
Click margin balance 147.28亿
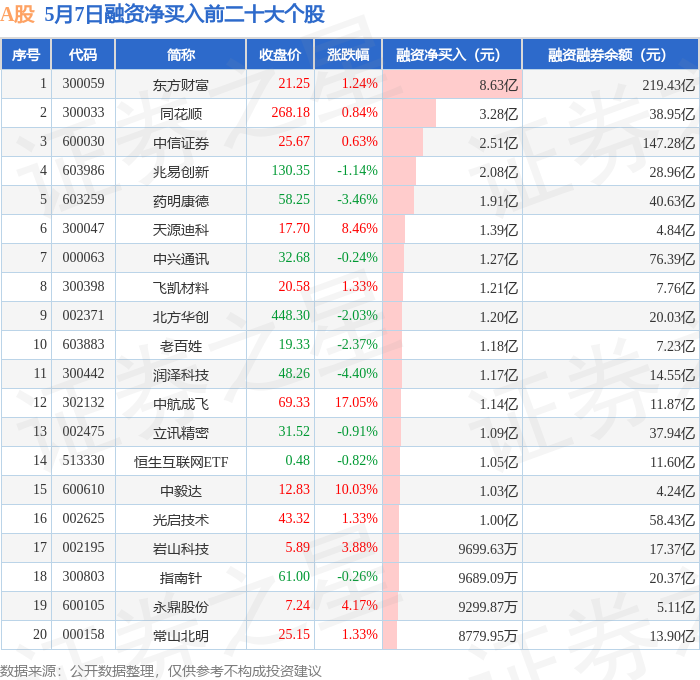point(669,143)
